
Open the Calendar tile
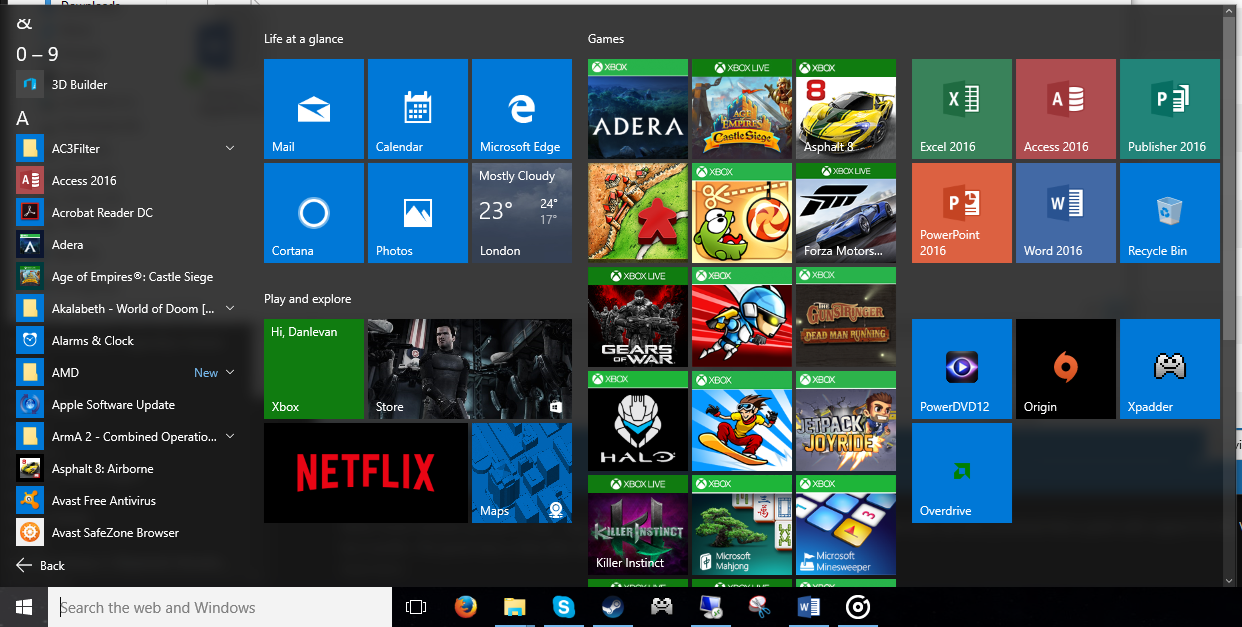tap(418, 109)
